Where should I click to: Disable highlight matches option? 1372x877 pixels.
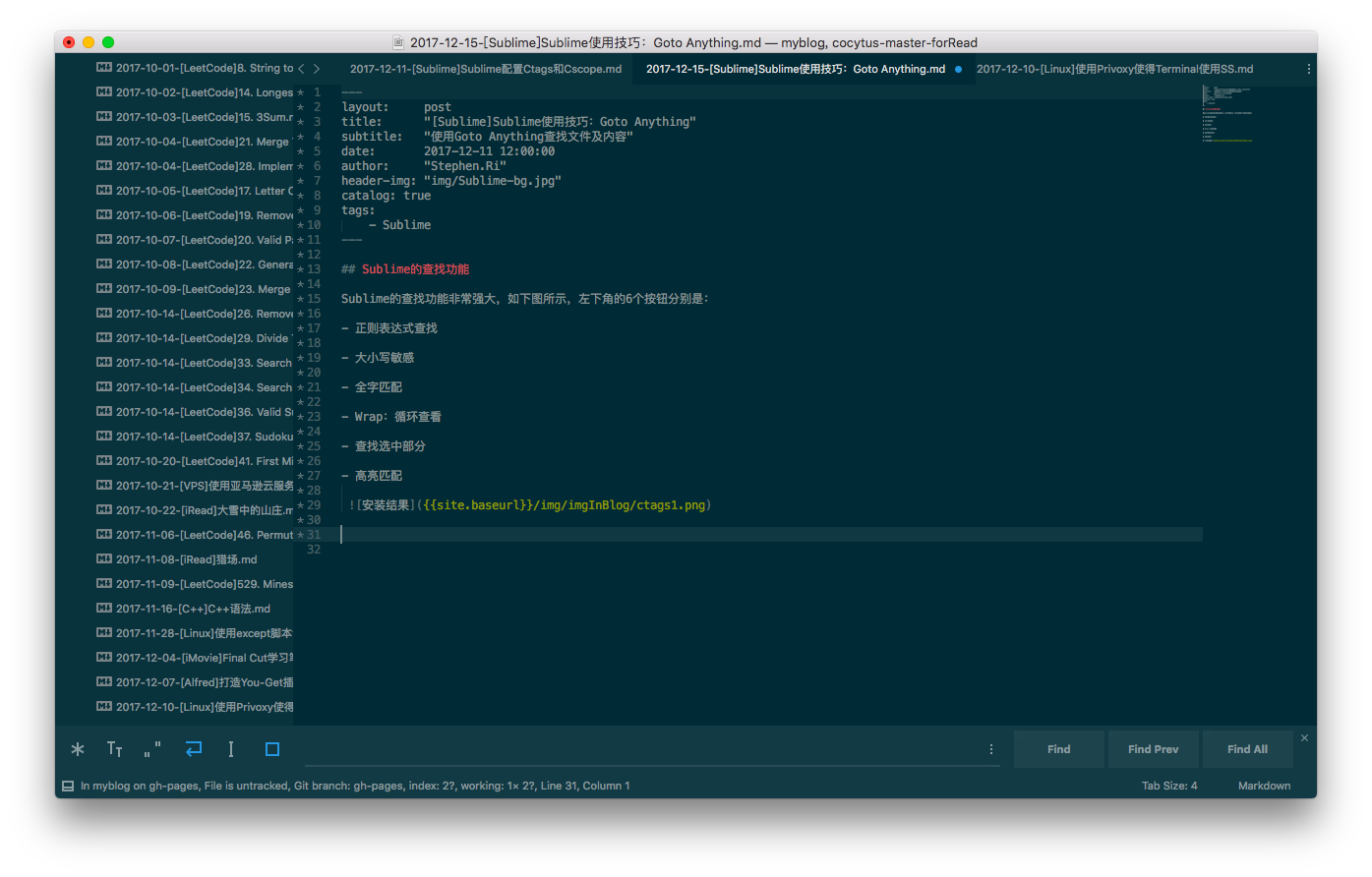coord(272,749)
